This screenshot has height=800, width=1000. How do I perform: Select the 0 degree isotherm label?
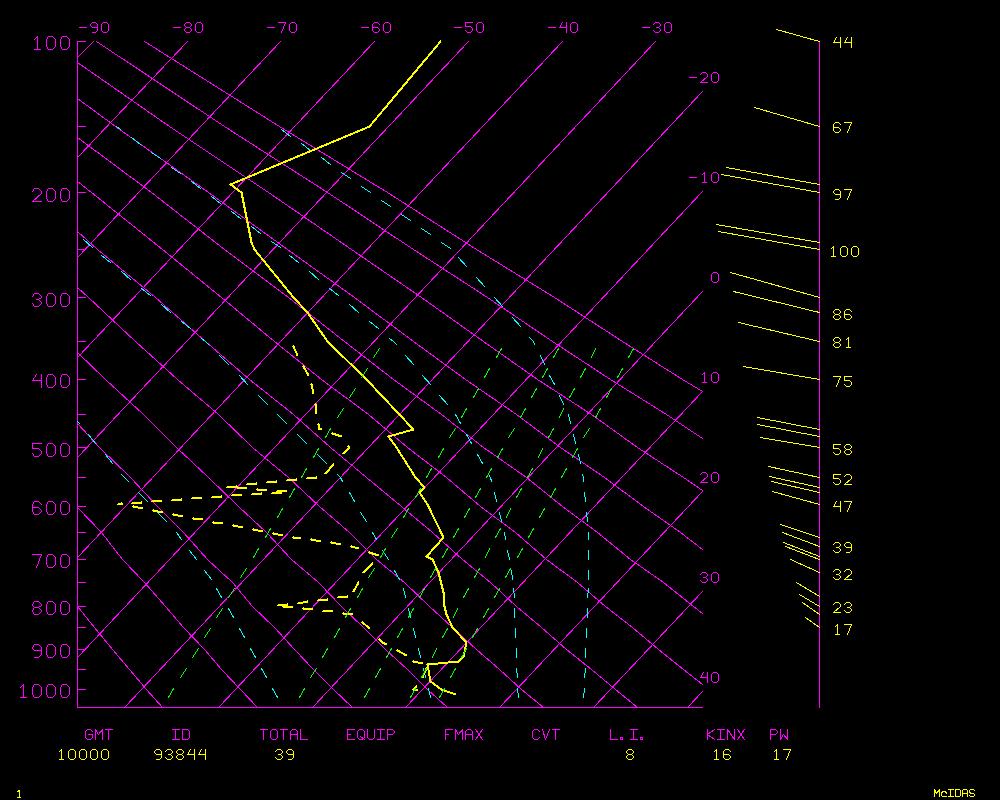coord(714,277)
